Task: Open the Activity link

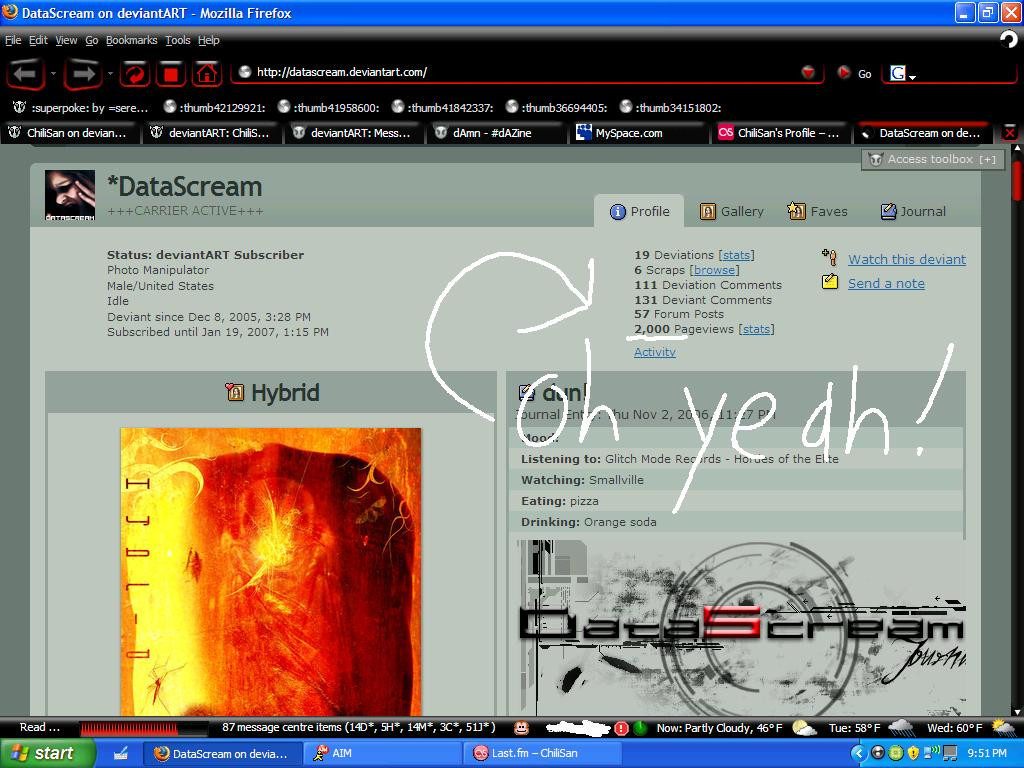Action: (x=654, y=352)
